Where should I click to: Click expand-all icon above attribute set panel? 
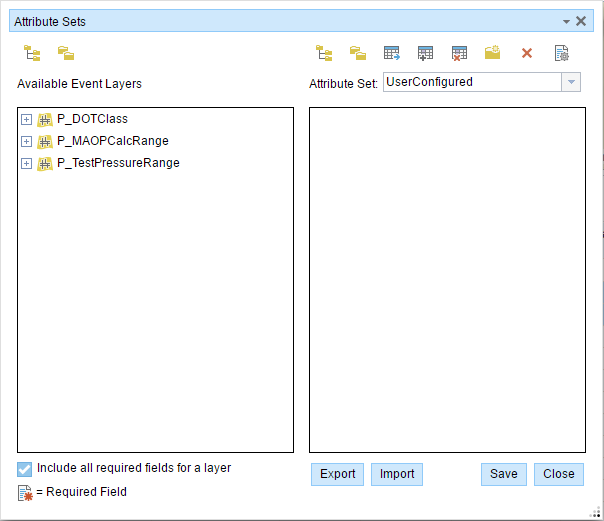tap(324, 53)
